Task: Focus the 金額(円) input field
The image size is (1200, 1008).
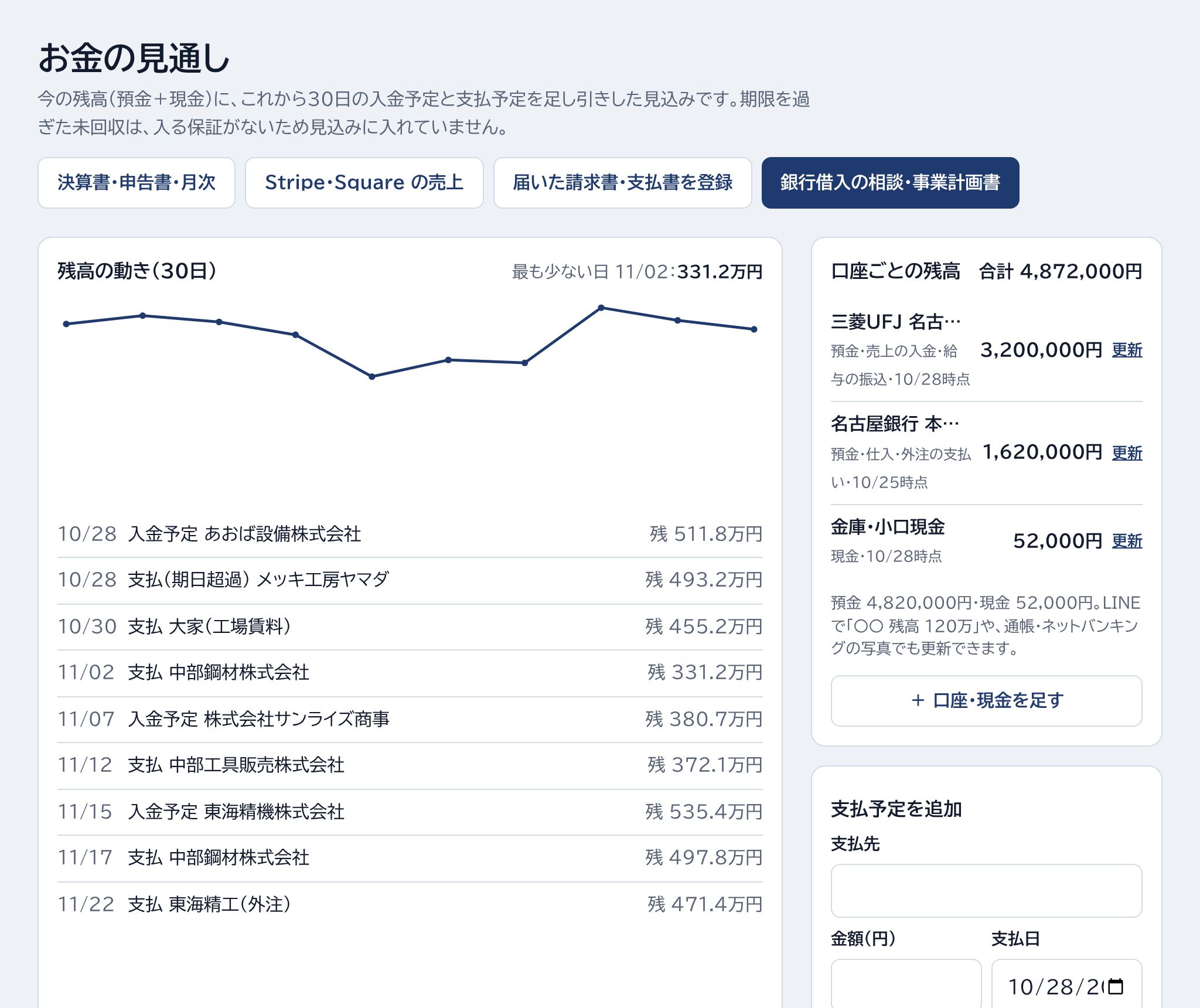Action: [x=906, y=985]
